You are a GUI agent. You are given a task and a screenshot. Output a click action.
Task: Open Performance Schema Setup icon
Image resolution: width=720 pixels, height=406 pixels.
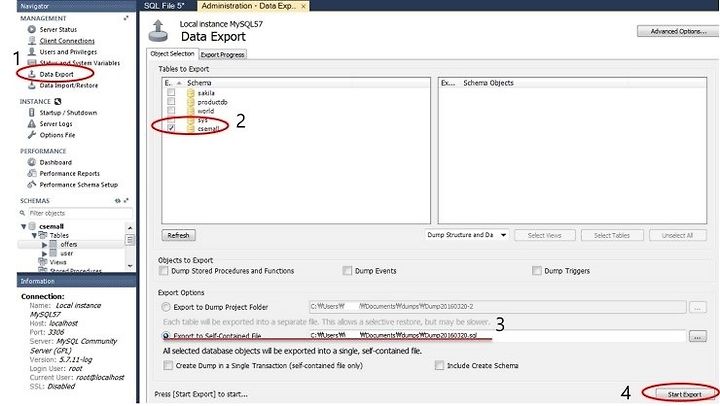tap(32, 184)
